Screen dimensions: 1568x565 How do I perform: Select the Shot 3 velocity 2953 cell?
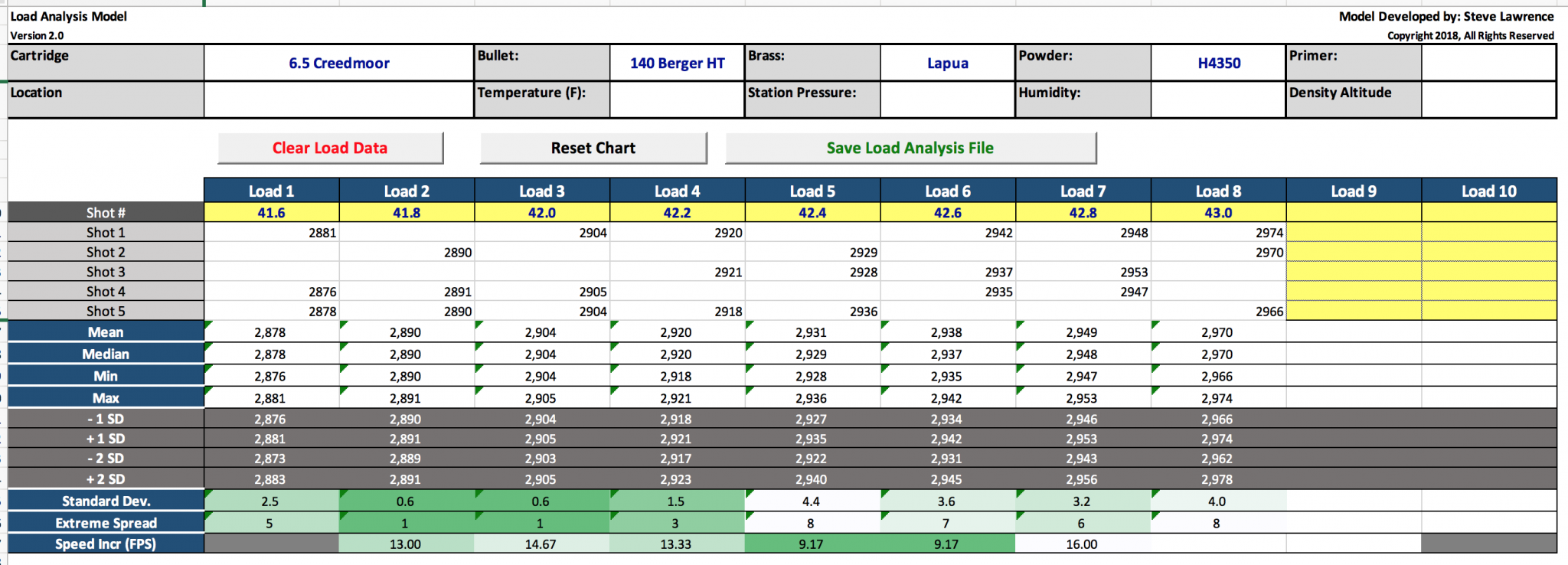[1083, 272]
